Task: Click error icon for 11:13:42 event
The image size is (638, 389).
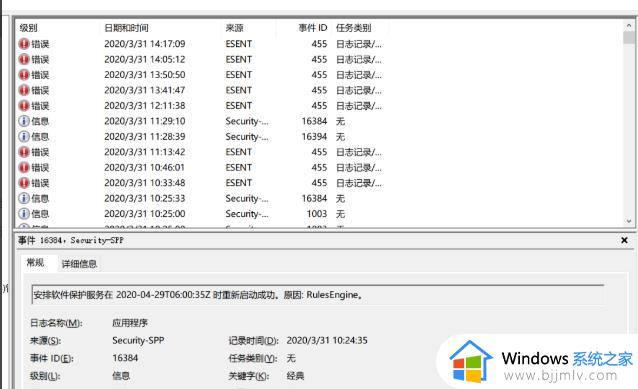Action: click(24, 152)
